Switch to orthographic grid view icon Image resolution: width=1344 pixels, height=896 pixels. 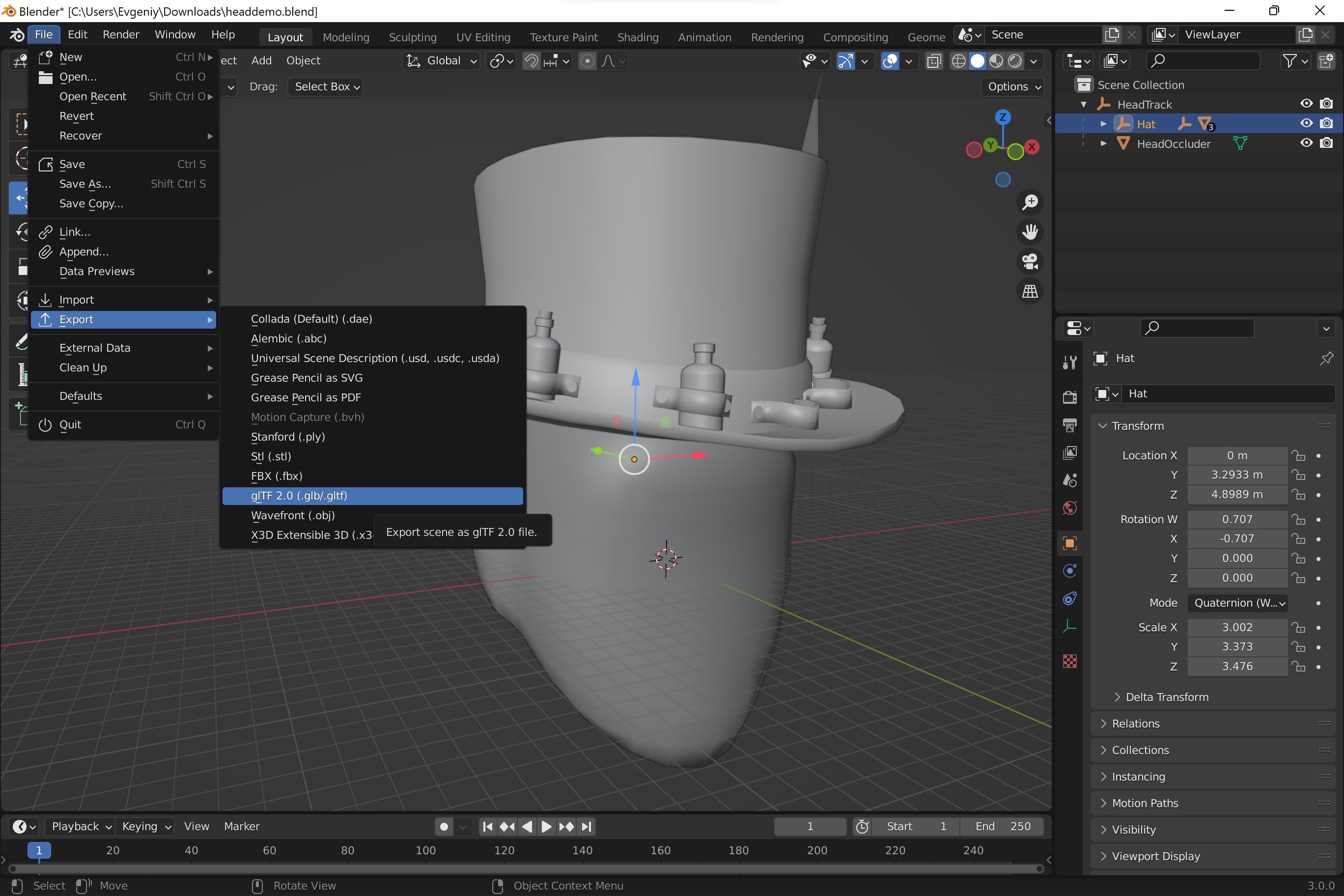[x=1030, y=291]
